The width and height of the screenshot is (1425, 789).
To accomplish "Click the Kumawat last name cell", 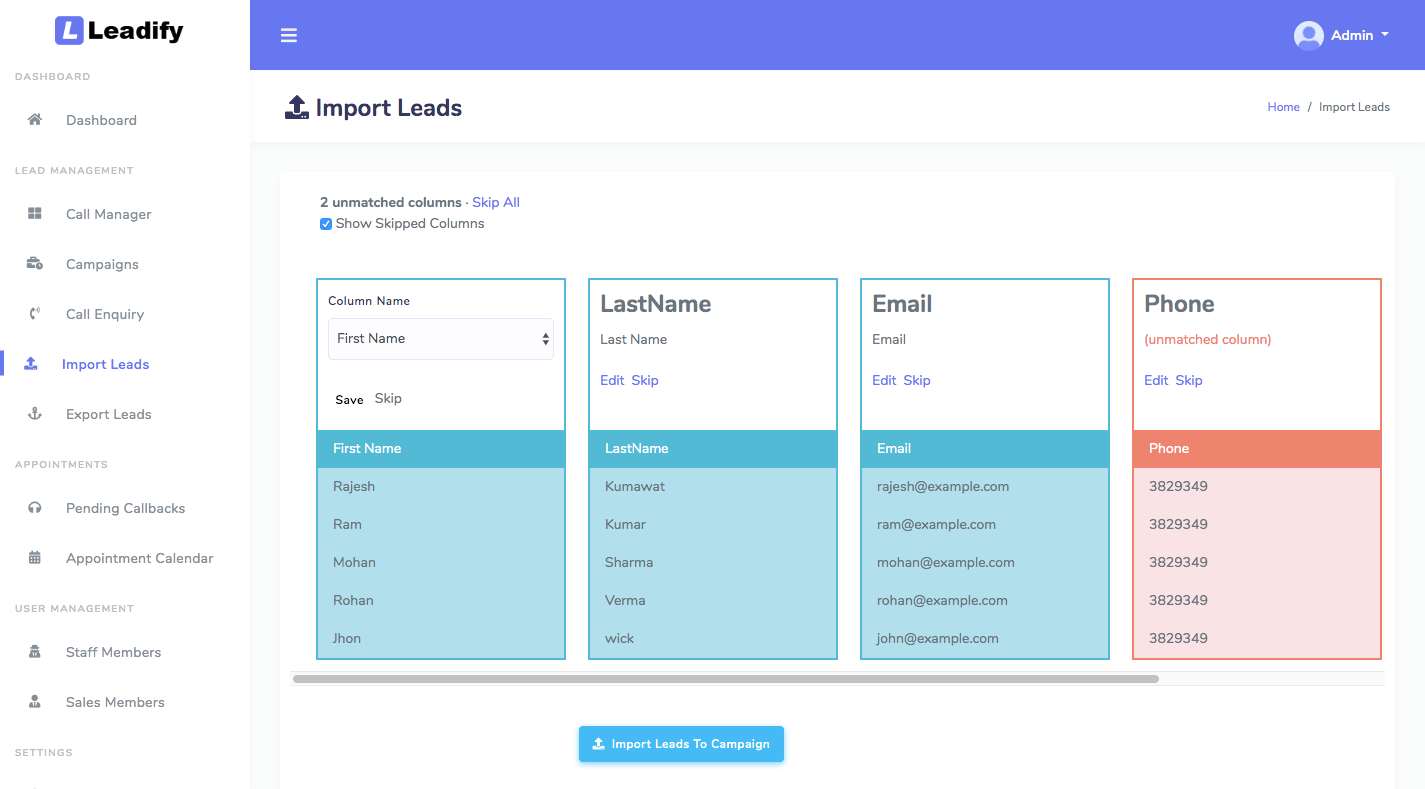I will [x=713, y=487].
